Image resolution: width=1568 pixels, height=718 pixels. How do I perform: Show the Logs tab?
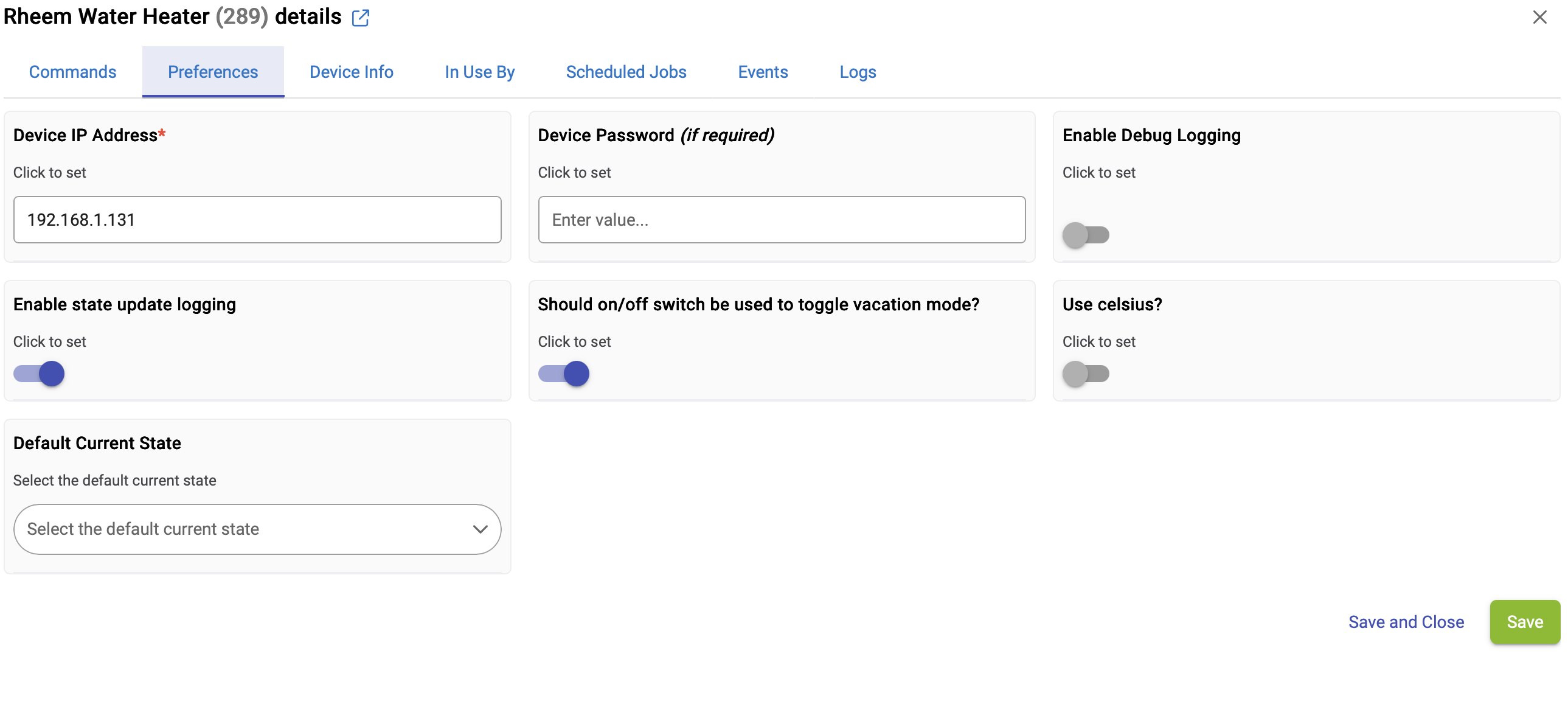857,72
